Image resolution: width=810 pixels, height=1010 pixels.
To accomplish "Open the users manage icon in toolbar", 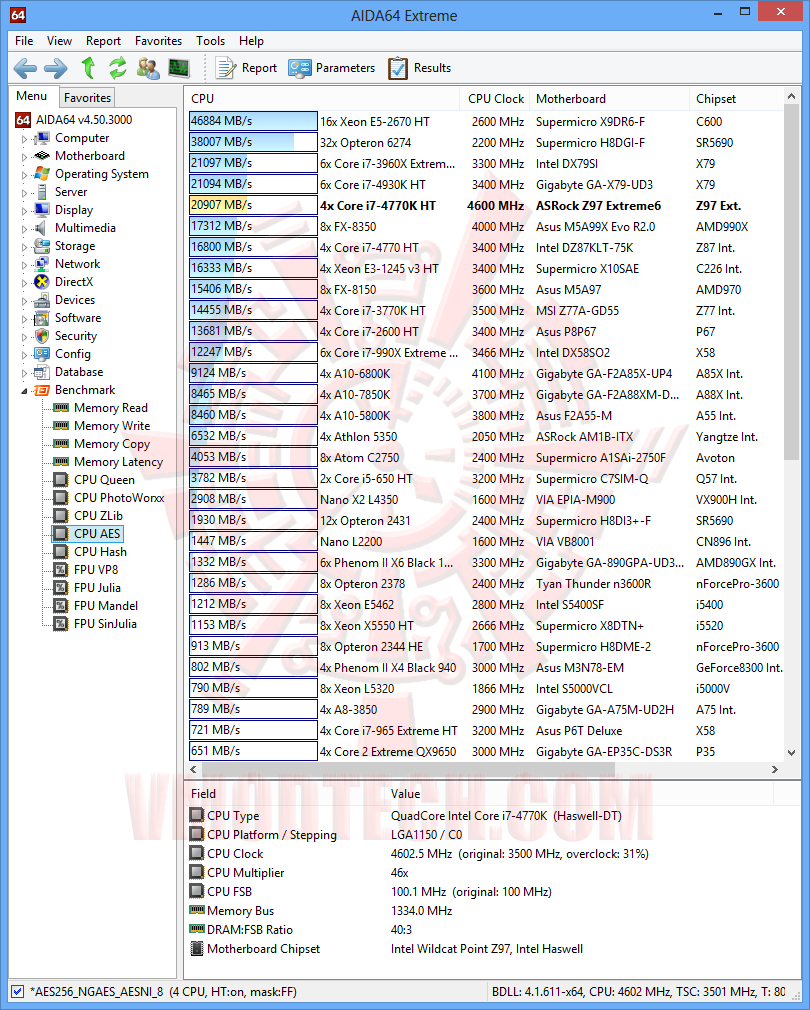I will 148,68.
